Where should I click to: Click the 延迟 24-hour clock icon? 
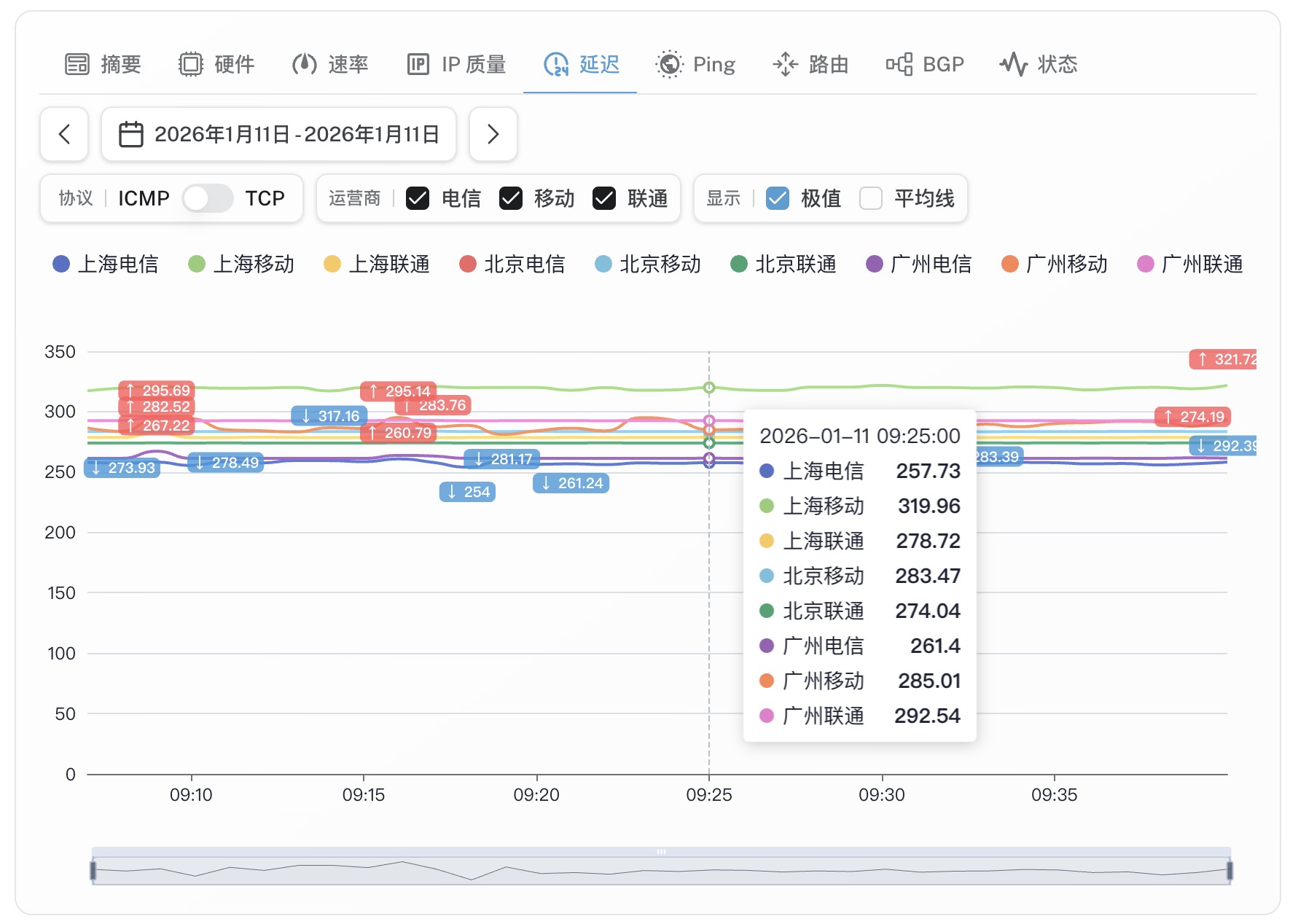point(556,64)
